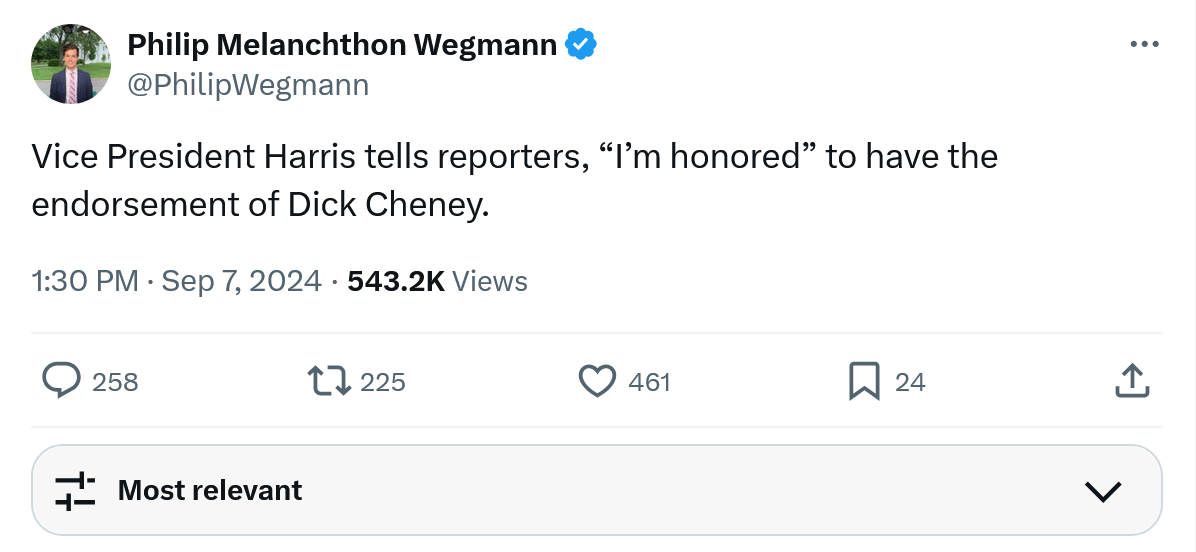The height and width of the screenshot is (552, 1196).
Task: Open the 1:30 PM Sep 7, 2024 timestamp
Action: click(177, 282)
